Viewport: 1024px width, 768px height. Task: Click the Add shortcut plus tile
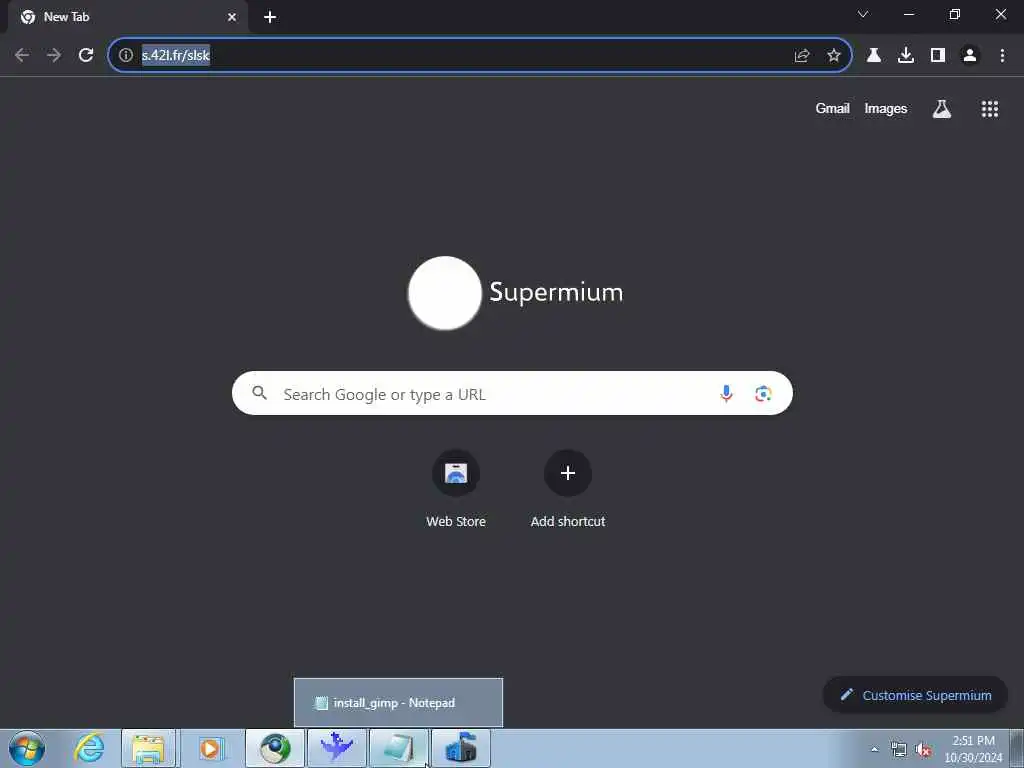click(568, 473)
